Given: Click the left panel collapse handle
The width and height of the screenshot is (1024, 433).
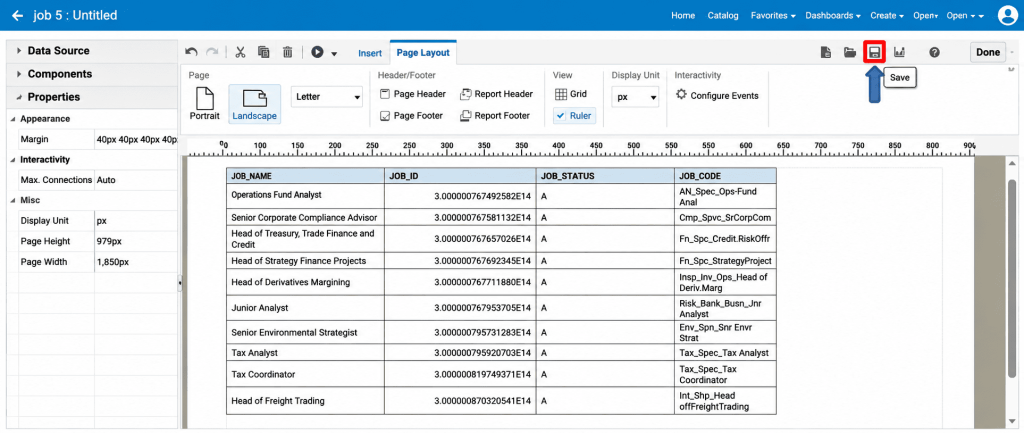Looking at the screenshot, I should [x=180, y=283].
